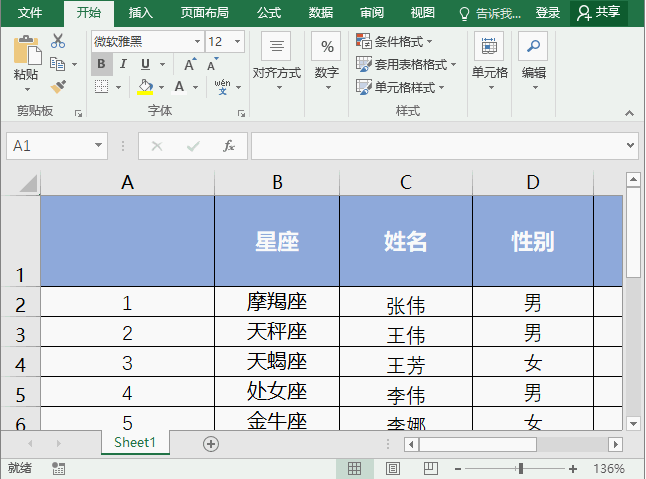
Task: Open the 文件 File tab
Action: 30,13
